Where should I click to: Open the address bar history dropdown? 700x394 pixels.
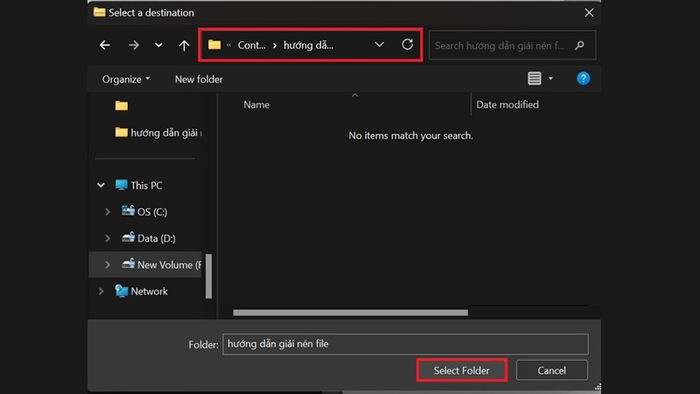pyautogui.click(x=379, y=45)
